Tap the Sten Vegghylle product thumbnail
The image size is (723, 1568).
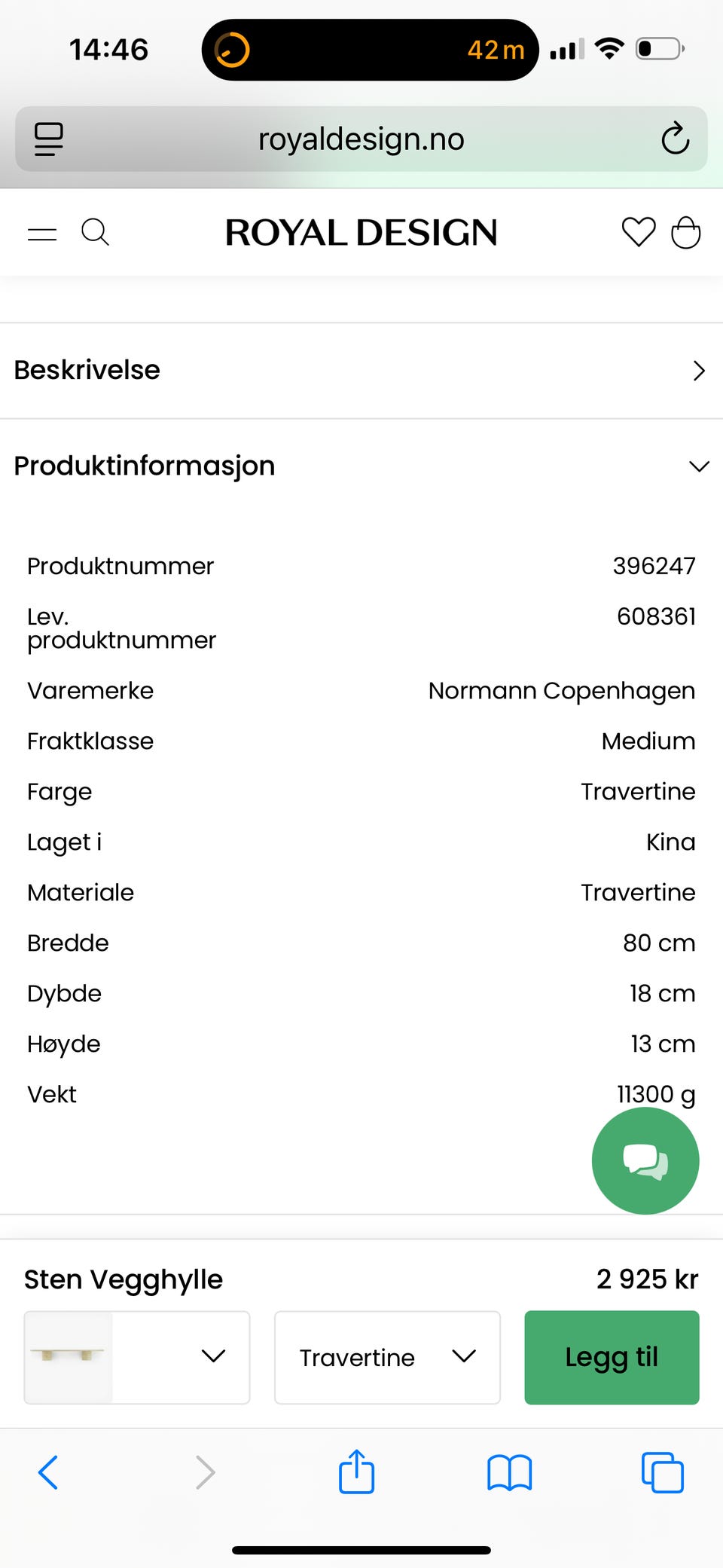(x=69, y=1357)
